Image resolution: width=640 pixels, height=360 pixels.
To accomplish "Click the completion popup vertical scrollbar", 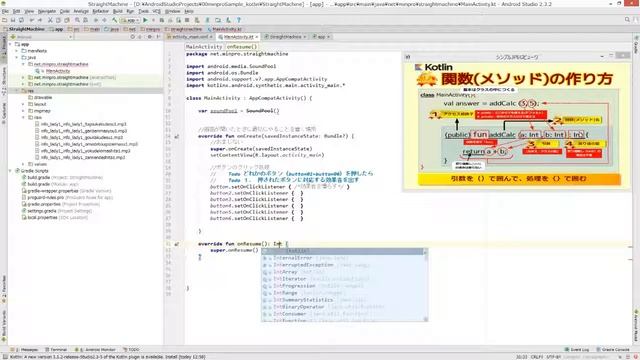I will 426,285.
